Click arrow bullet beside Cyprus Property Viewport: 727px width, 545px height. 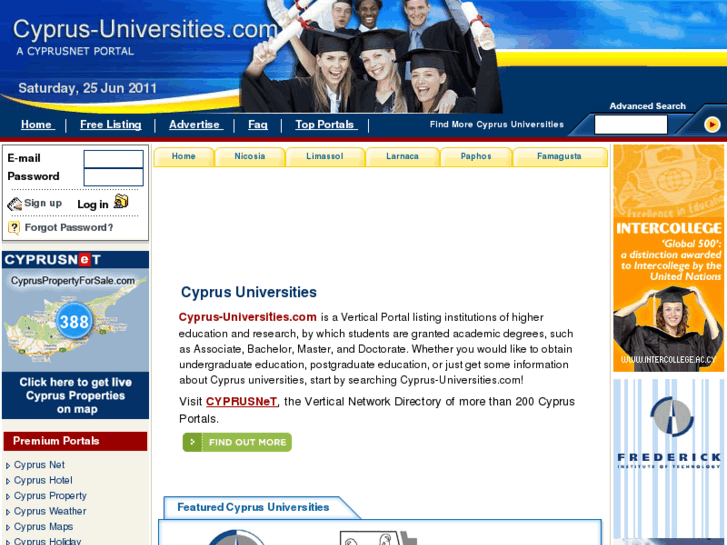8,497
